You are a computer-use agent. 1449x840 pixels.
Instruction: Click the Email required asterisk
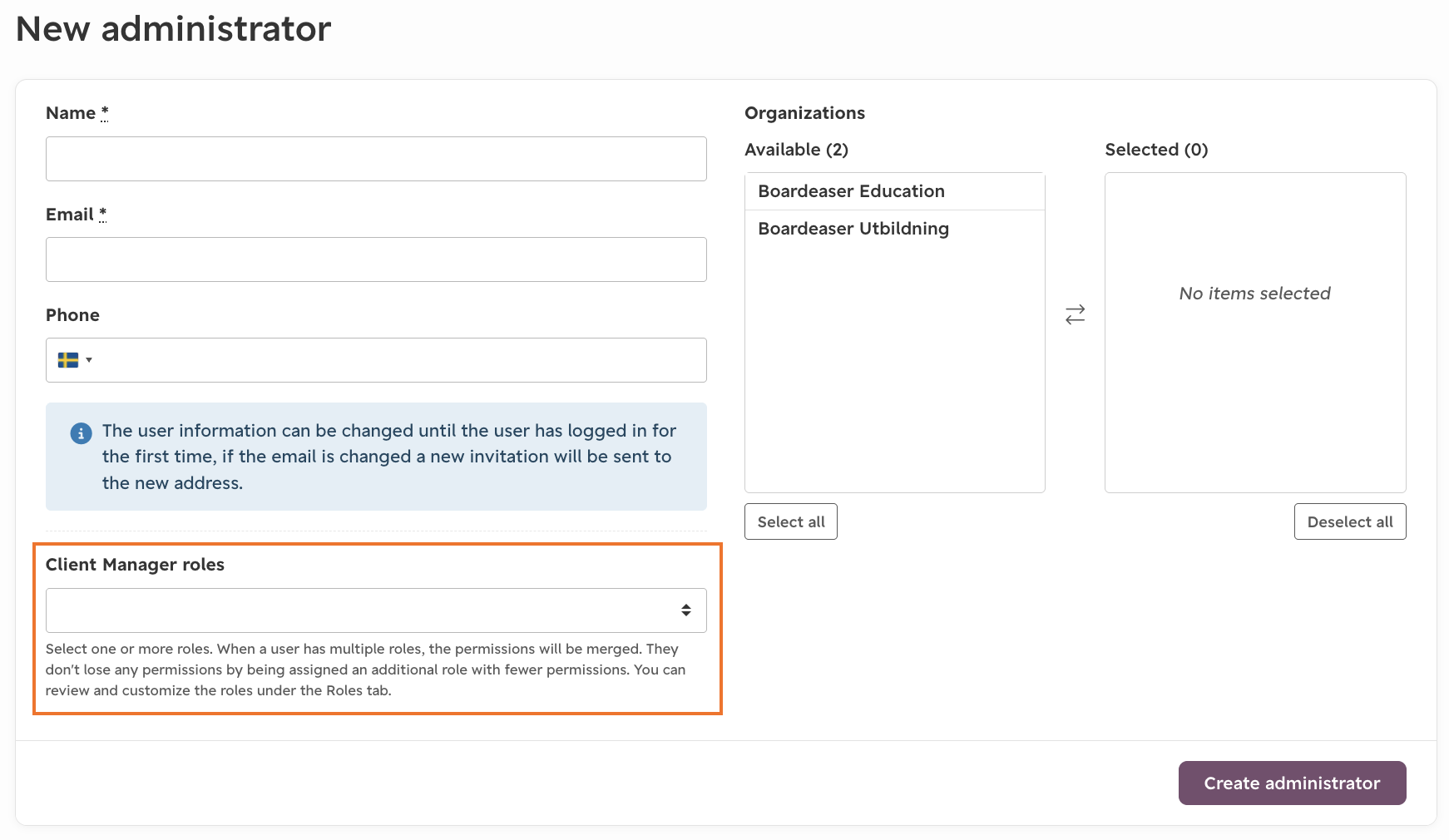[x=103, y=215]
